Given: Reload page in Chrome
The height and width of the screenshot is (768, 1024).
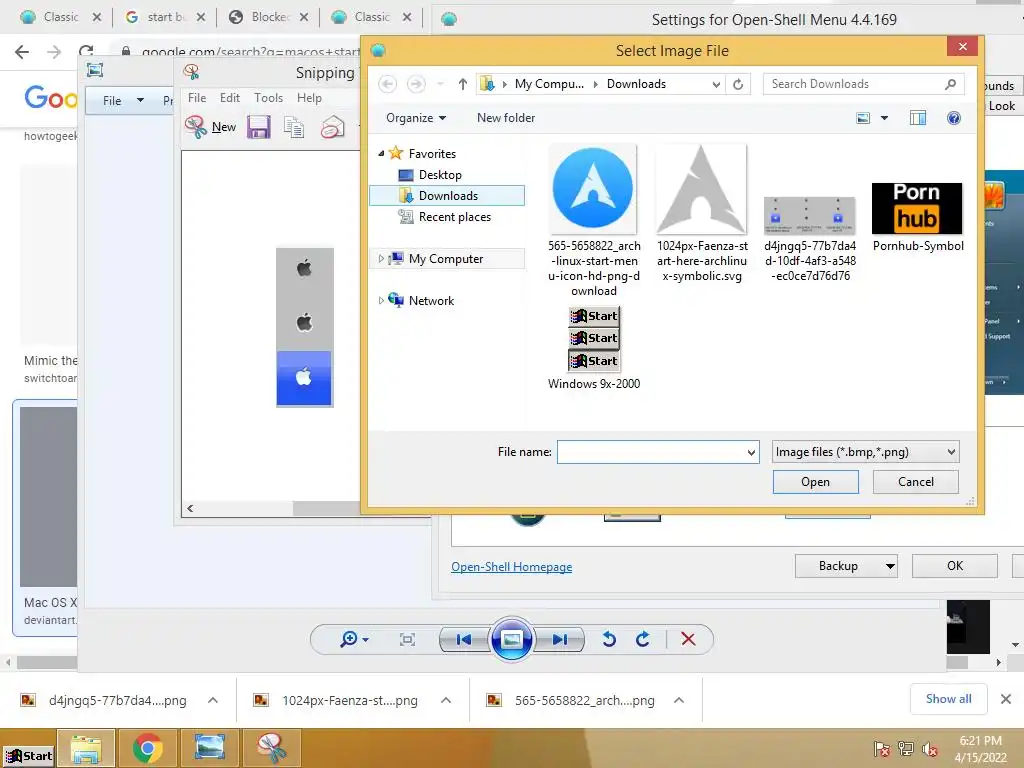Looking at the screenshot, I should (86, 52).
